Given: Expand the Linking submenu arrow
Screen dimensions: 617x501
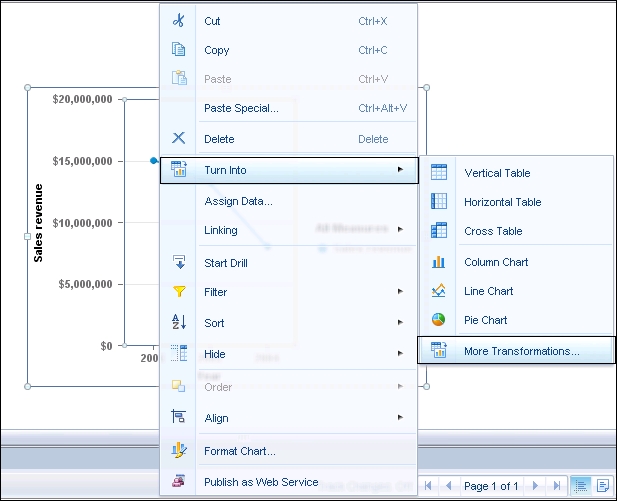Looking at the screenshot, I should 400,230.
